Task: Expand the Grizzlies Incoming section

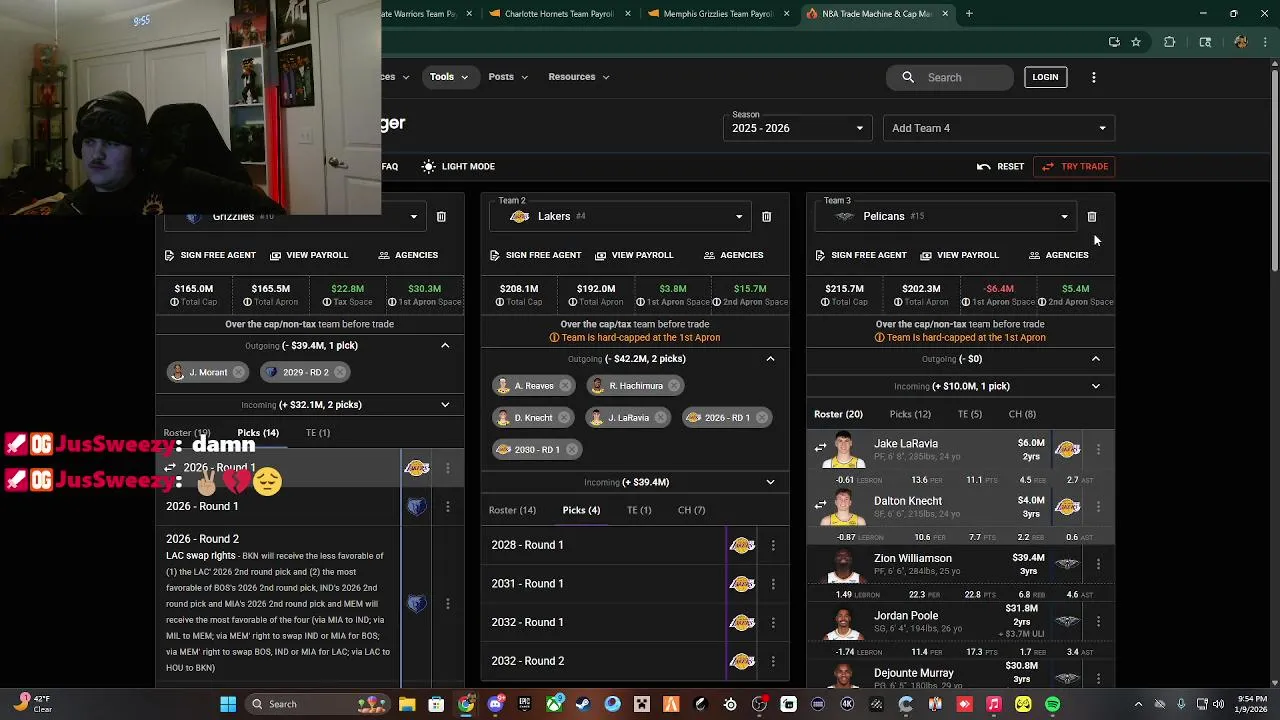Action: click(445, 405)
